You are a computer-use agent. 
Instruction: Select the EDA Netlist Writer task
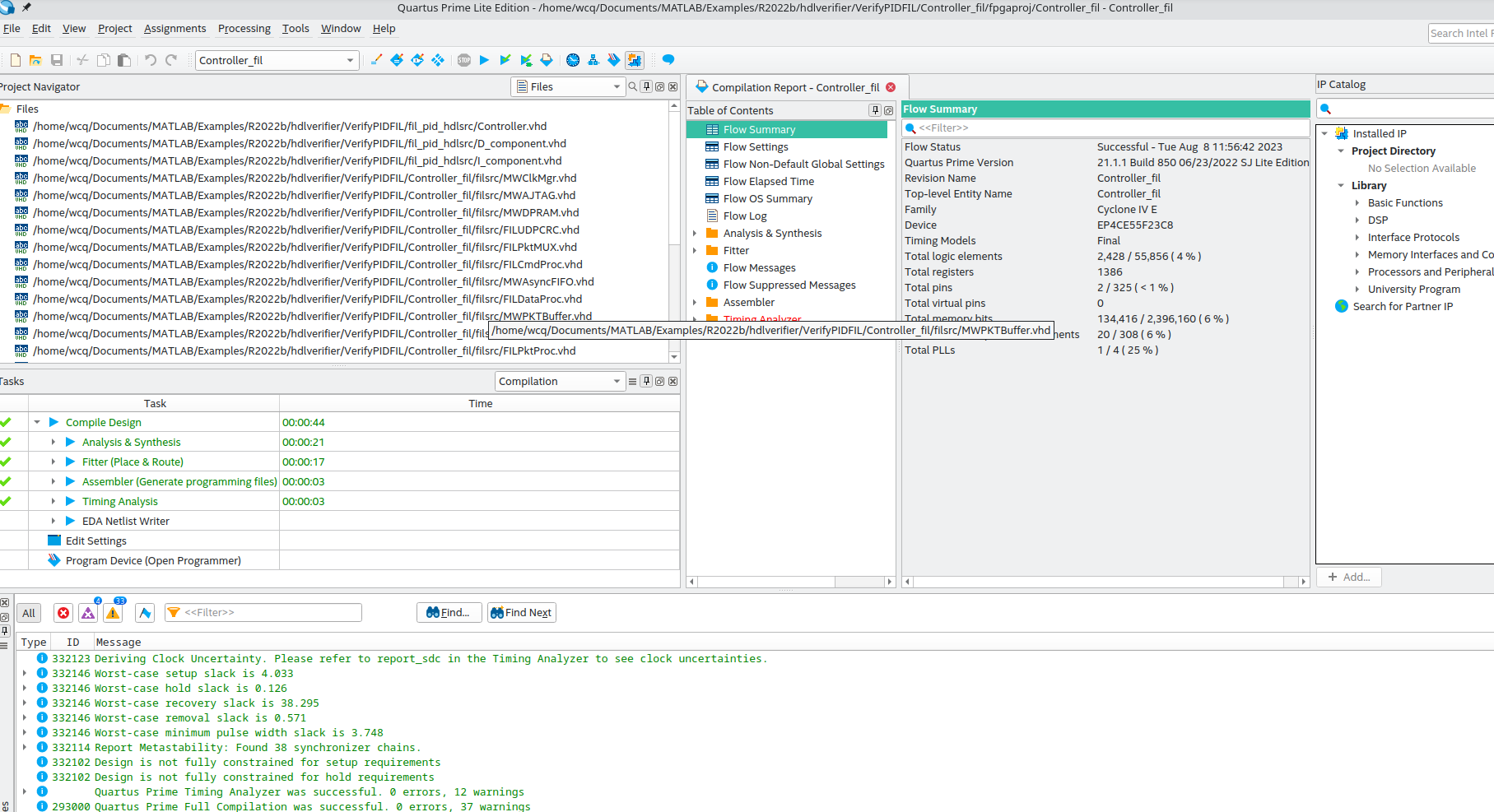tap(126, 521)
